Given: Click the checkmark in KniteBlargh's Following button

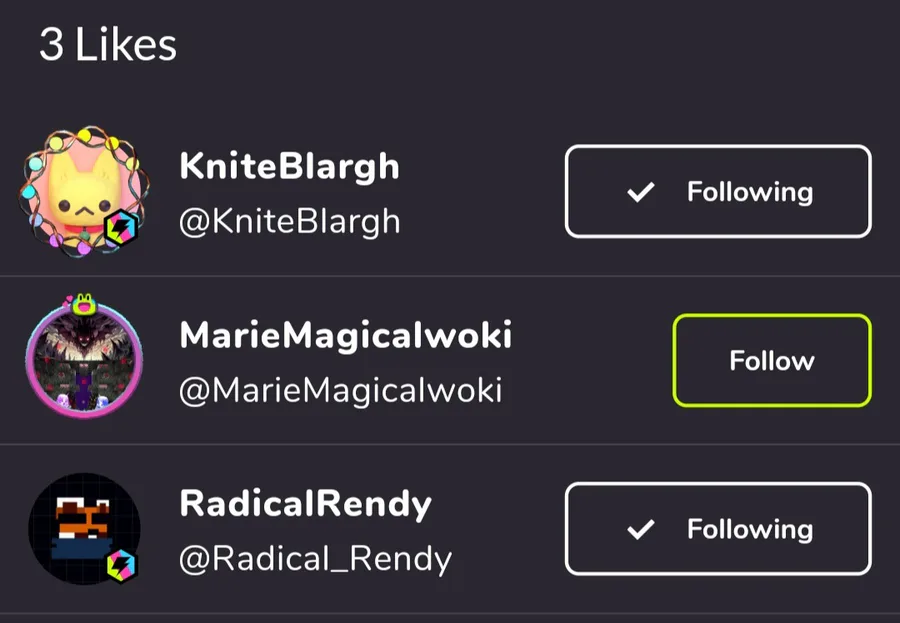Looking at the screenshot, I should [x=641, y=192].
